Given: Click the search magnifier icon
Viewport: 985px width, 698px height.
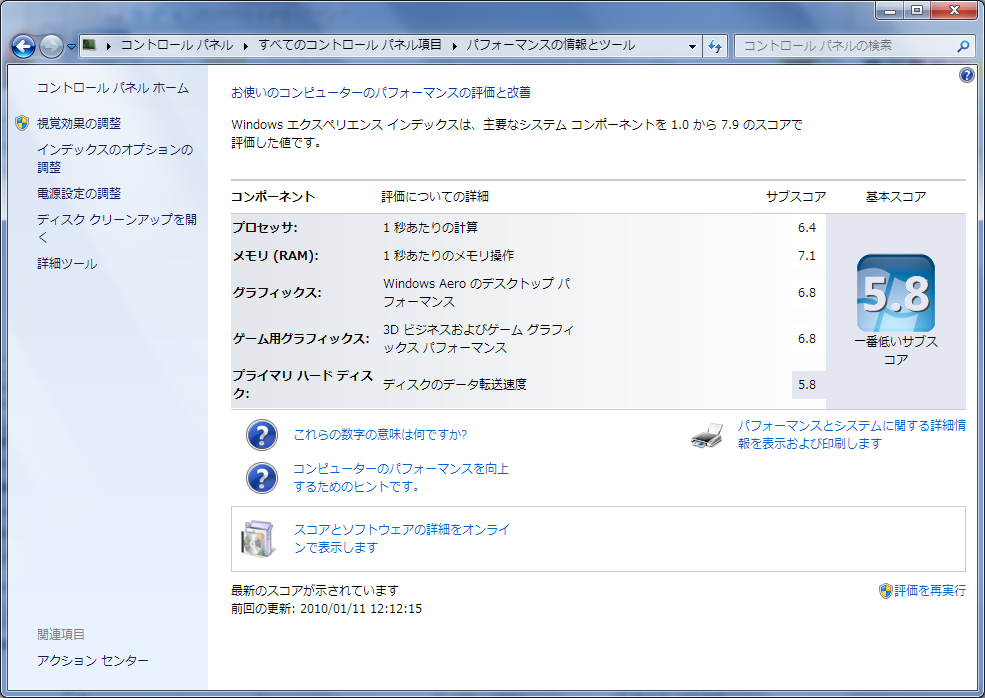Looking at the screenshot, I should point(962,46).
